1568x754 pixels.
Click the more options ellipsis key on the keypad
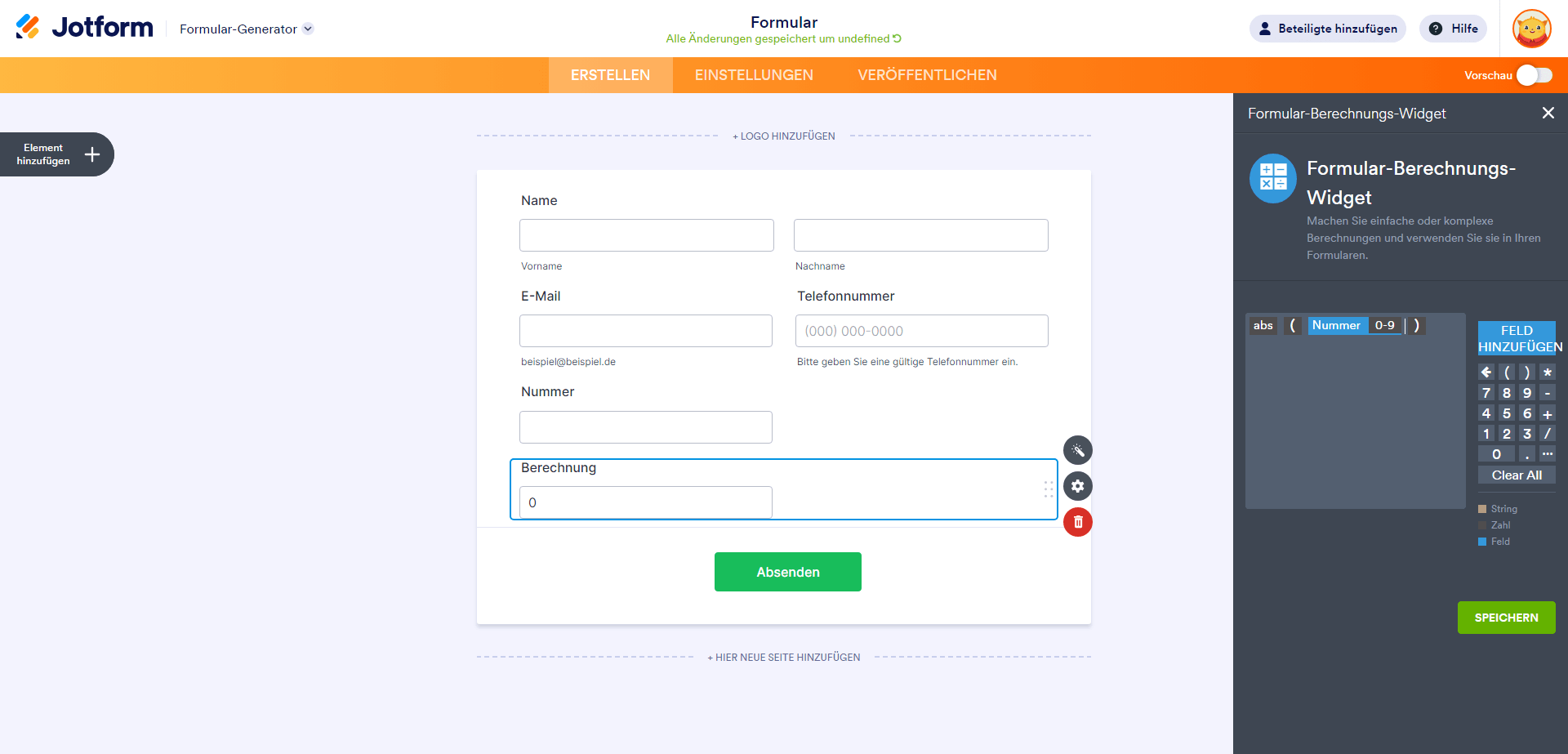pyautogui.click(x=1547, y=454)
